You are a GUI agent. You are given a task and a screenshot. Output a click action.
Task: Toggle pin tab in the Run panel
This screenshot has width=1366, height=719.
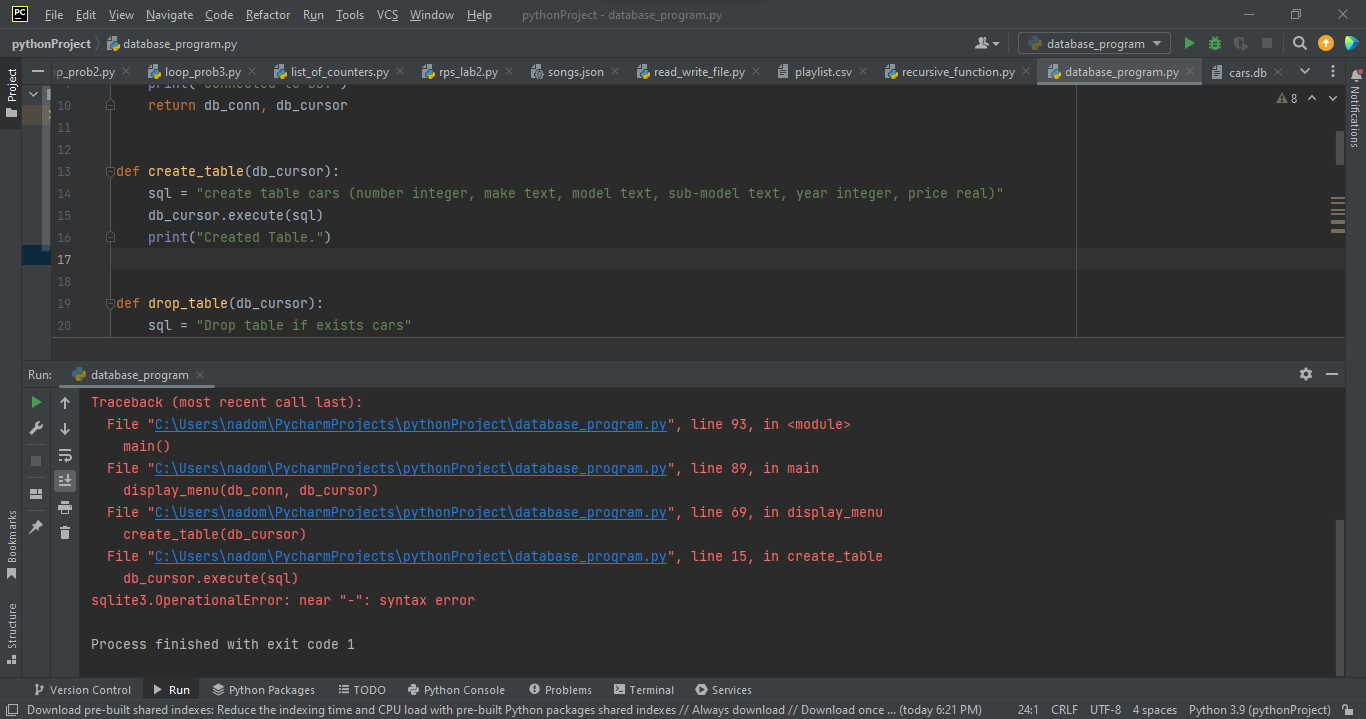click(36, 526)
